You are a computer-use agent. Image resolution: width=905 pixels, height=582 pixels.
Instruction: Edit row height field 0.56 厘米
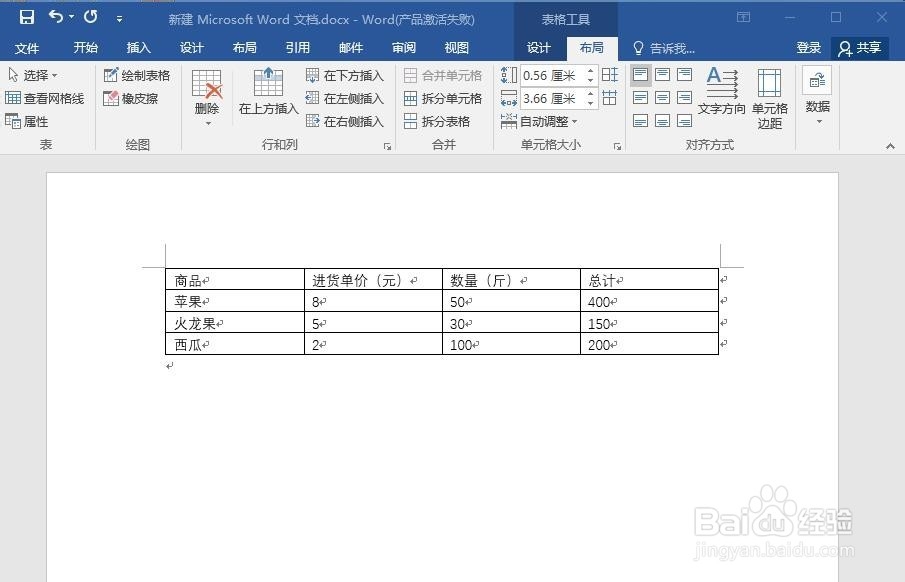click(552, 75)
